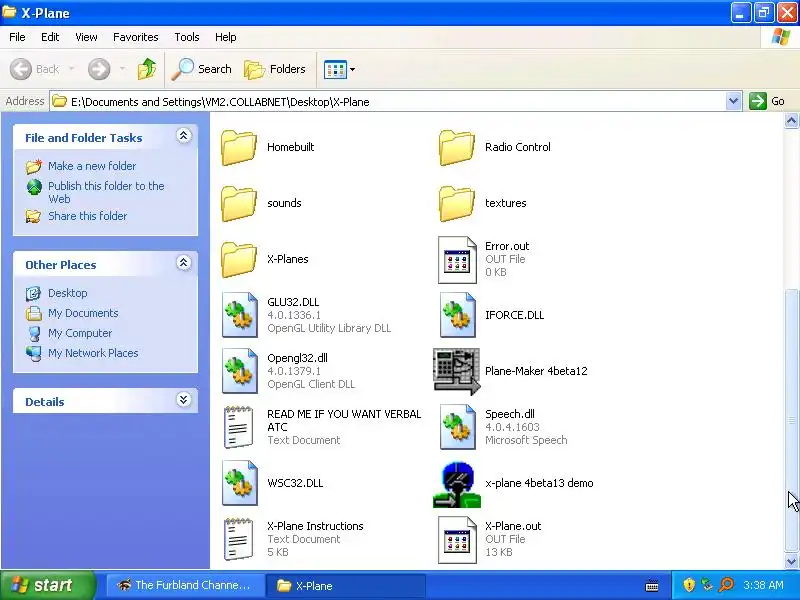Open the Favorites menu

[x=136, y=37]
